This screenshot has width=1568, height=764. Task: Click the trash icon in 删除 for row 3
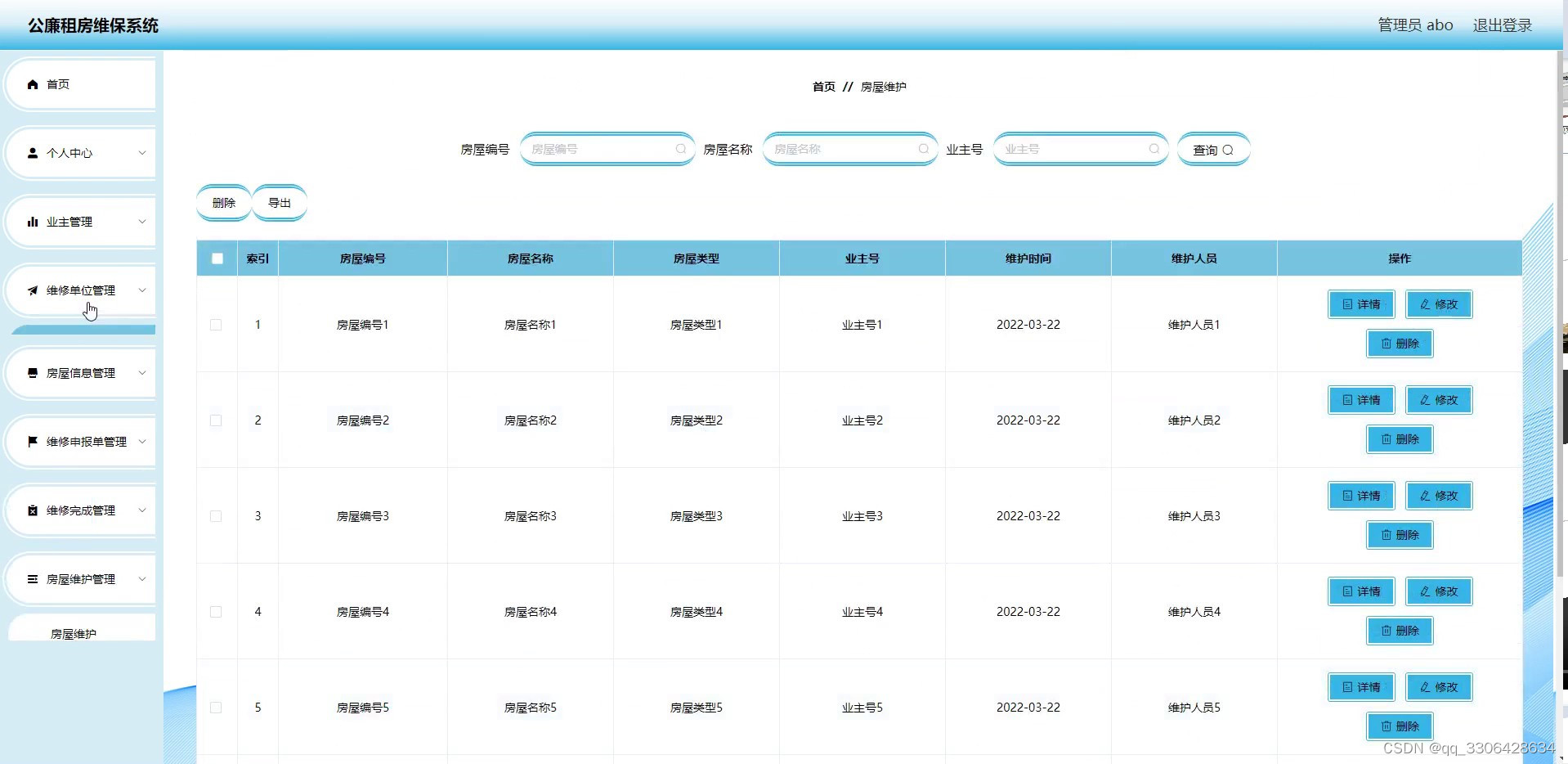pyautogui.click(x=1387, y=535)
